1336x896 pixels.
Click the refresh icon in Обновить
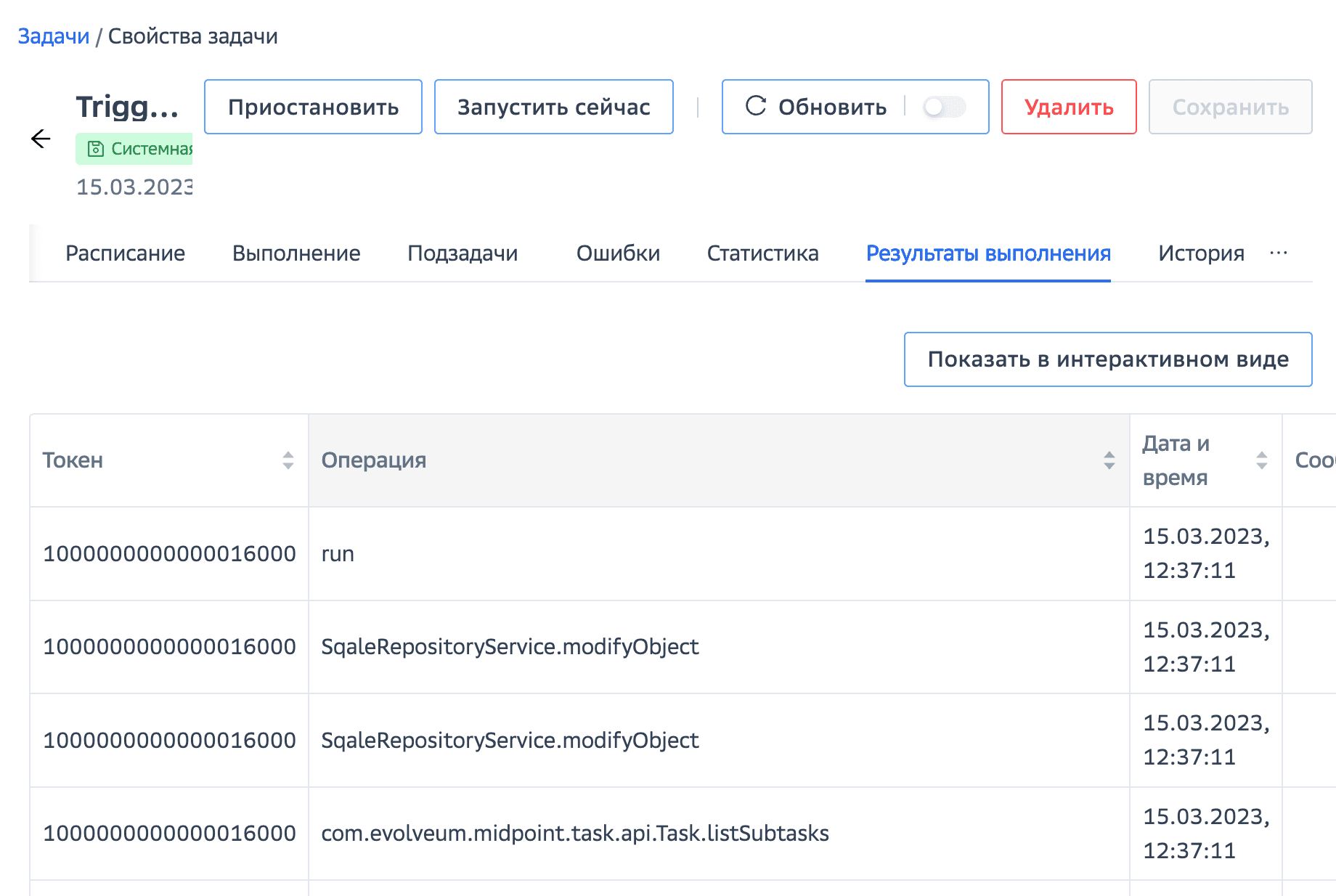pos(756,106)
